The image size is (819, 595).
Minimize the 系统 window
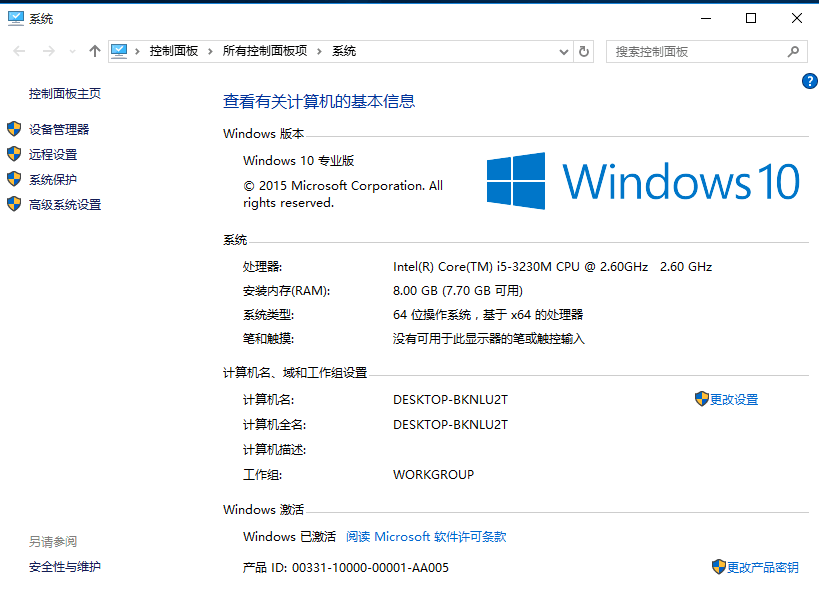706,18
